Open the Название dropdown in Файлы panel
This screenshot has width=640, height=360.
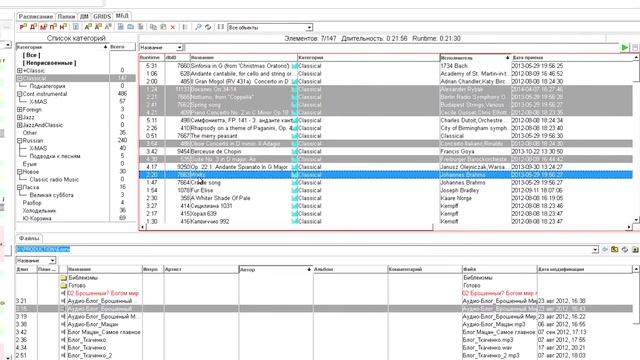click(x=52, y=260)
